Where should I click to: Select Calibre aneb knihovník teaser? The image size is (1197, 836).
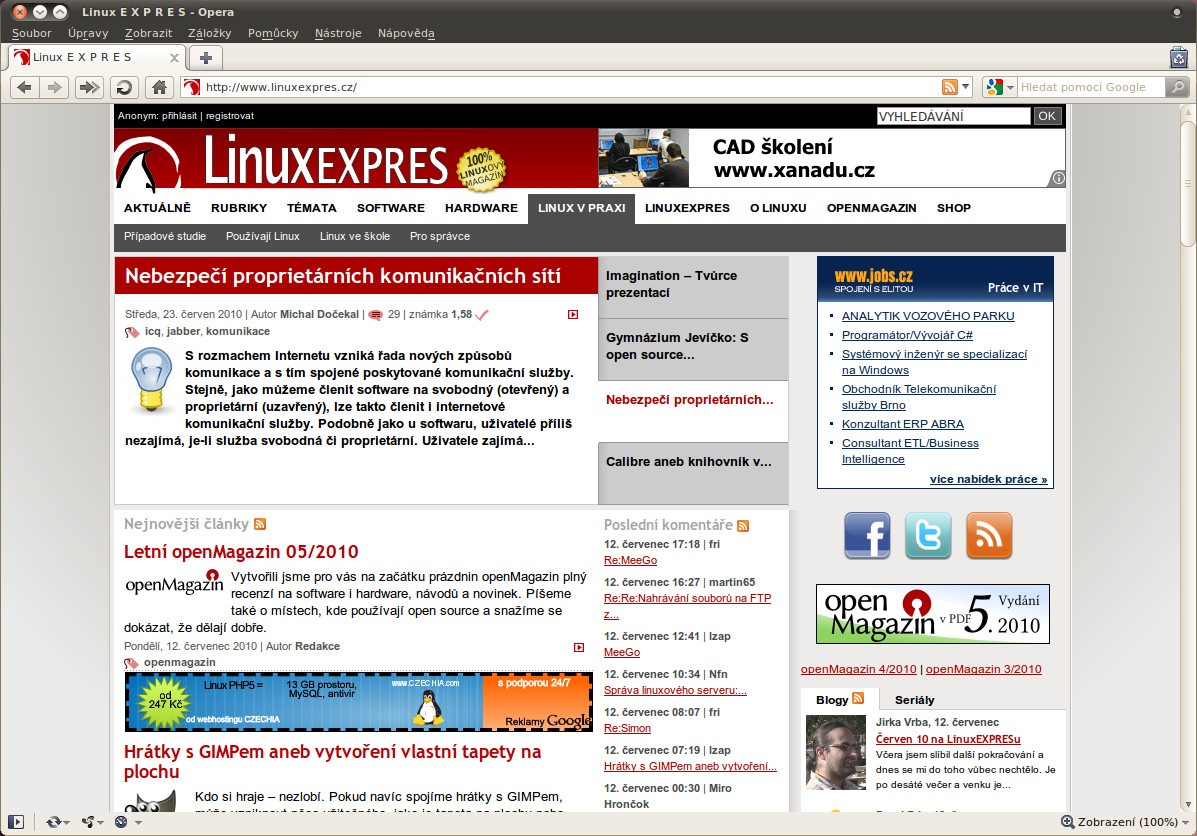point(692,473)
